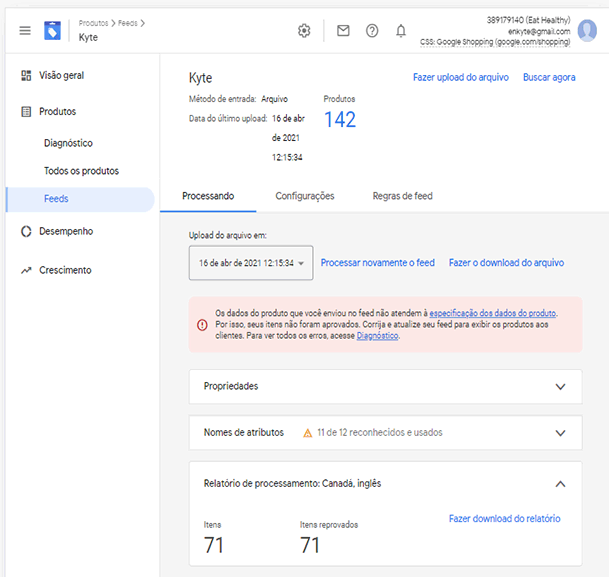Go to Diagnóstico in the sidebar
This screenshot has width=609, height=577.
tap(68, 143)
